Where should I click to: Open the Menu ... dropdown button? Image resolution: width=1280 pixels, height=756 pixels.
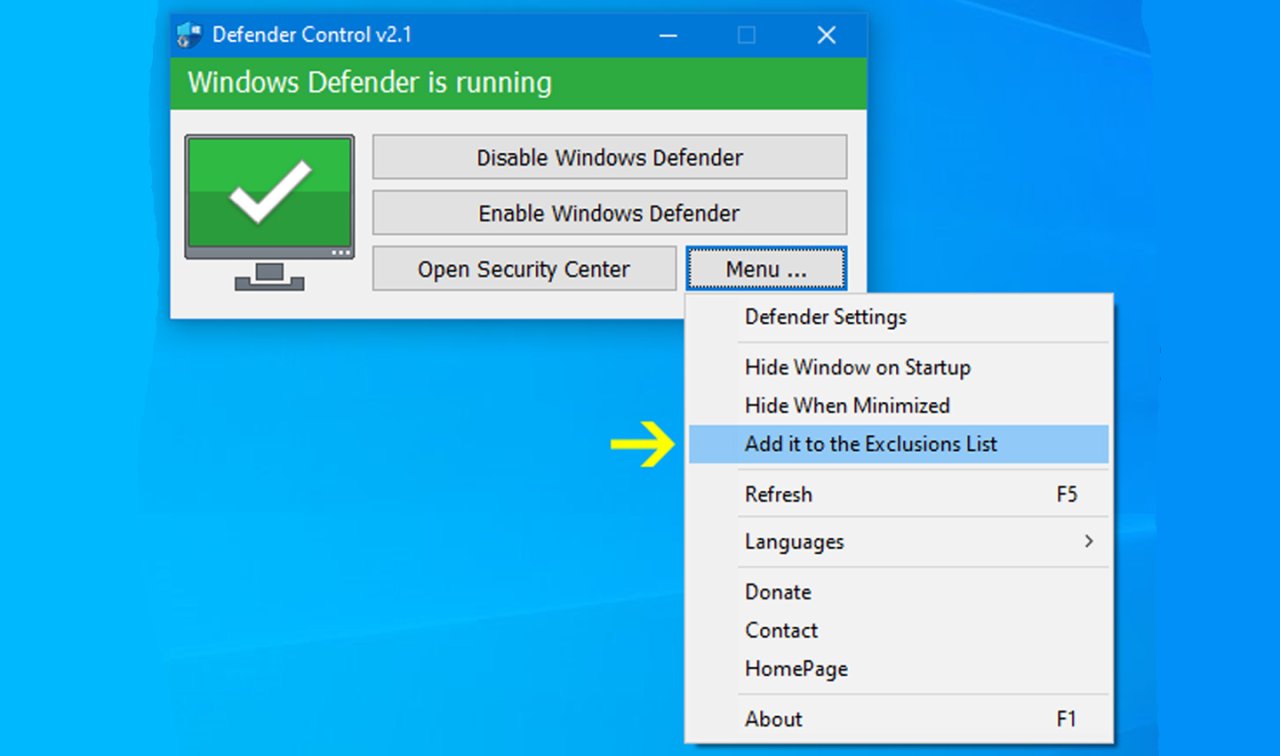(766, 269)
